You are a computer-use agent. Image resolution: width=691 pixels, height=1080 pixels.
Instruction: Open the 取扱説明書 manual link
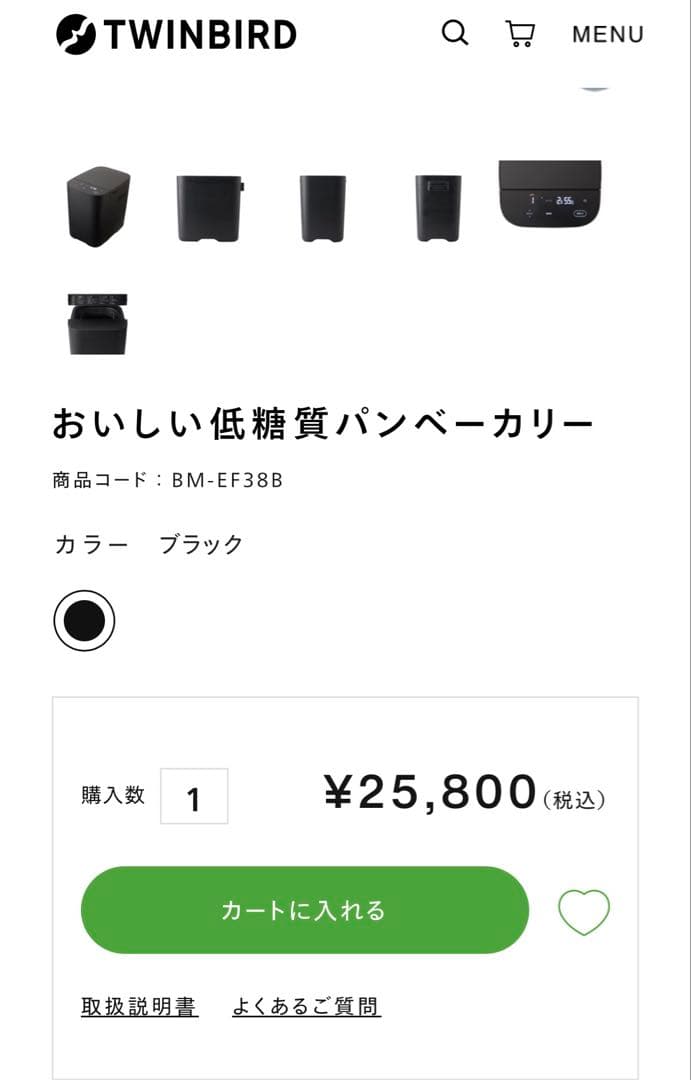pyautogui.click(x=139, y=1006)
